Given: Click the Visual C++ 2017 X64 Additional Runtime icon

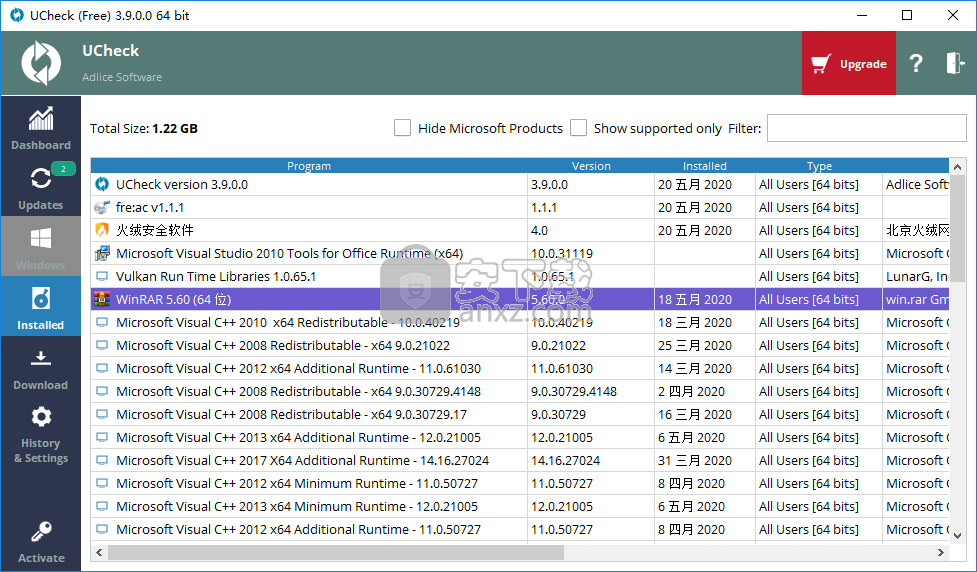Looking at the screenshot, I should point(102,460).
